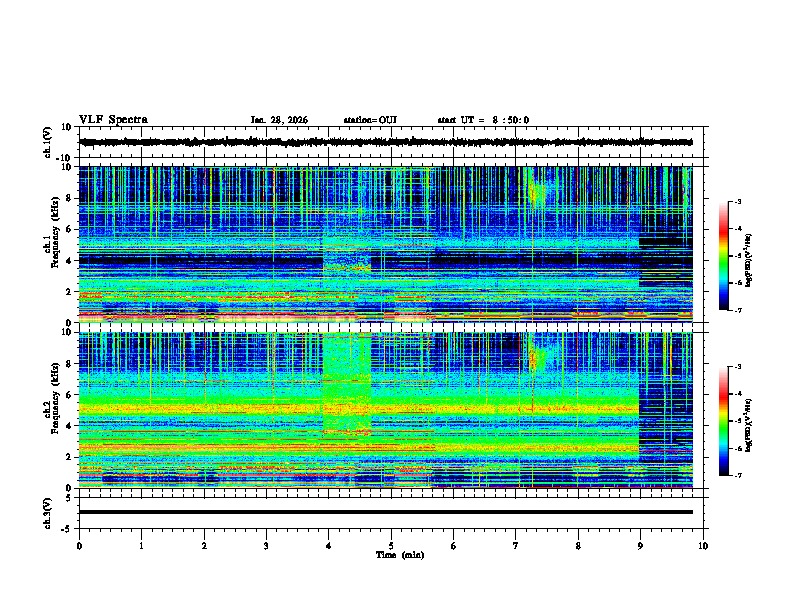Click ch.1 emission blob near 8 kHz after minute 7

[538, 192]
